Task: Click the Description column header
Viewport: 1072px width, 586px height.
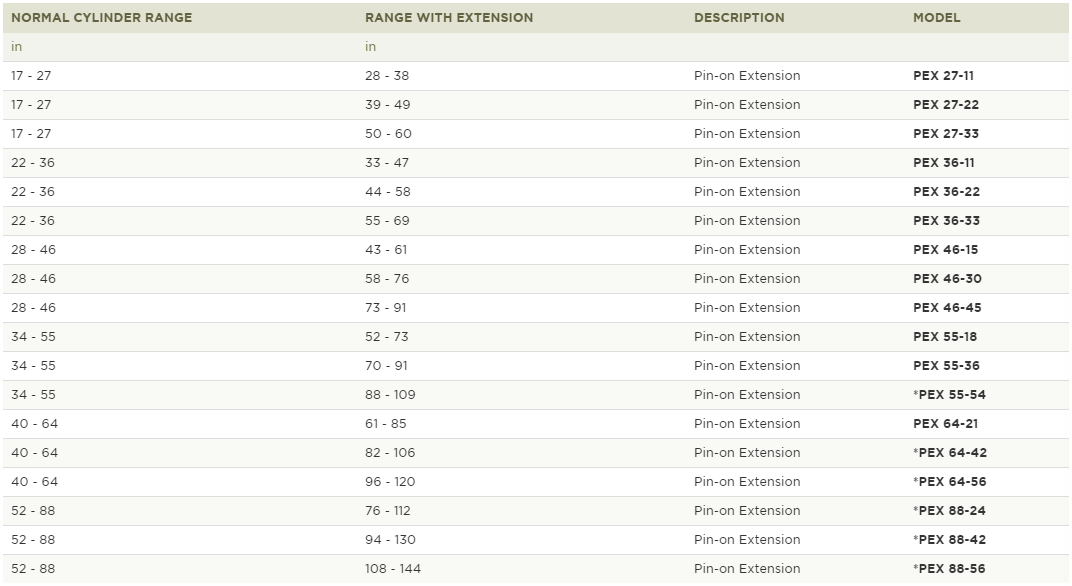Action: coord(739,18)
